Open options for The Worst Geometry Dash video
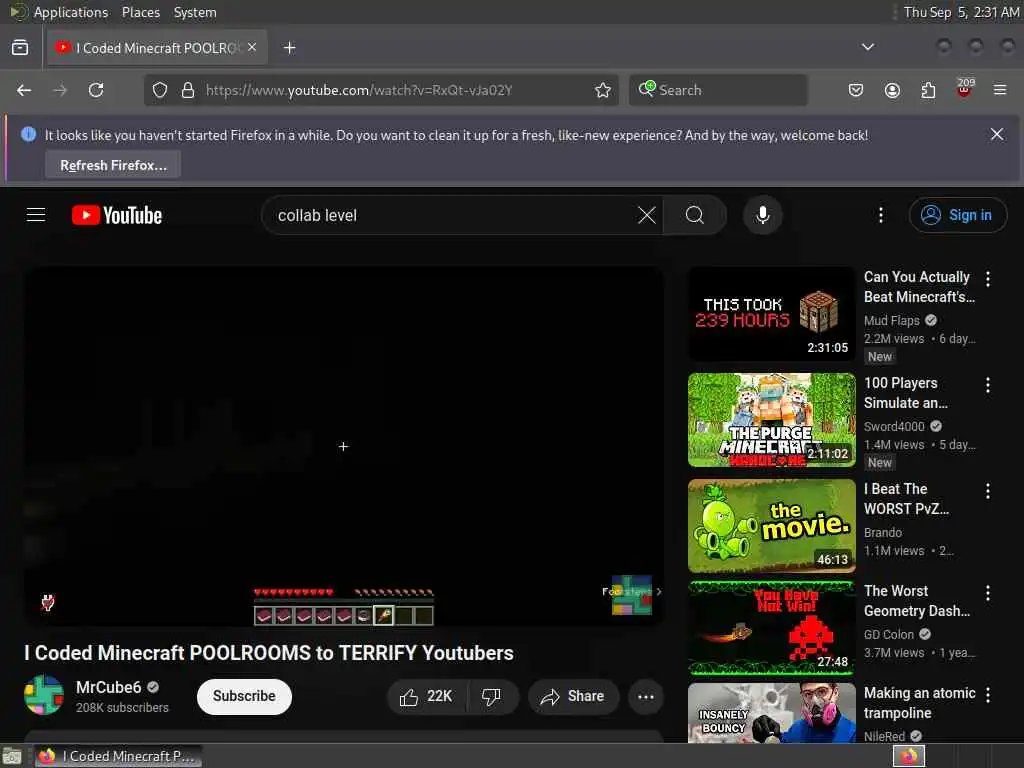Screen dimensions: 1024x768 click(x=987, y=593)
